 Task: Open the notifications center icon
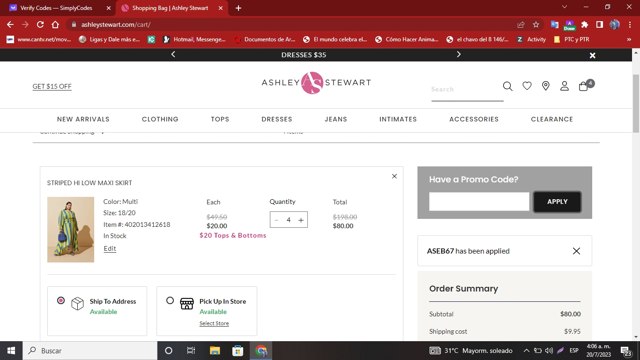point(626,351)
